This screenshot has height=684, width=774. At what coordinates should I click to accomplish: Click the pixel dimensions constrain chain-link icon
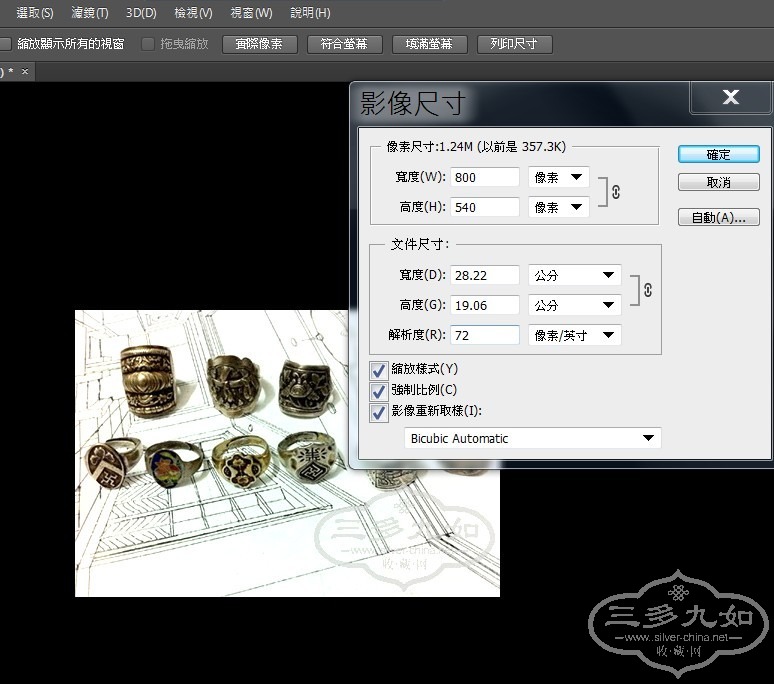coord(615,192)
